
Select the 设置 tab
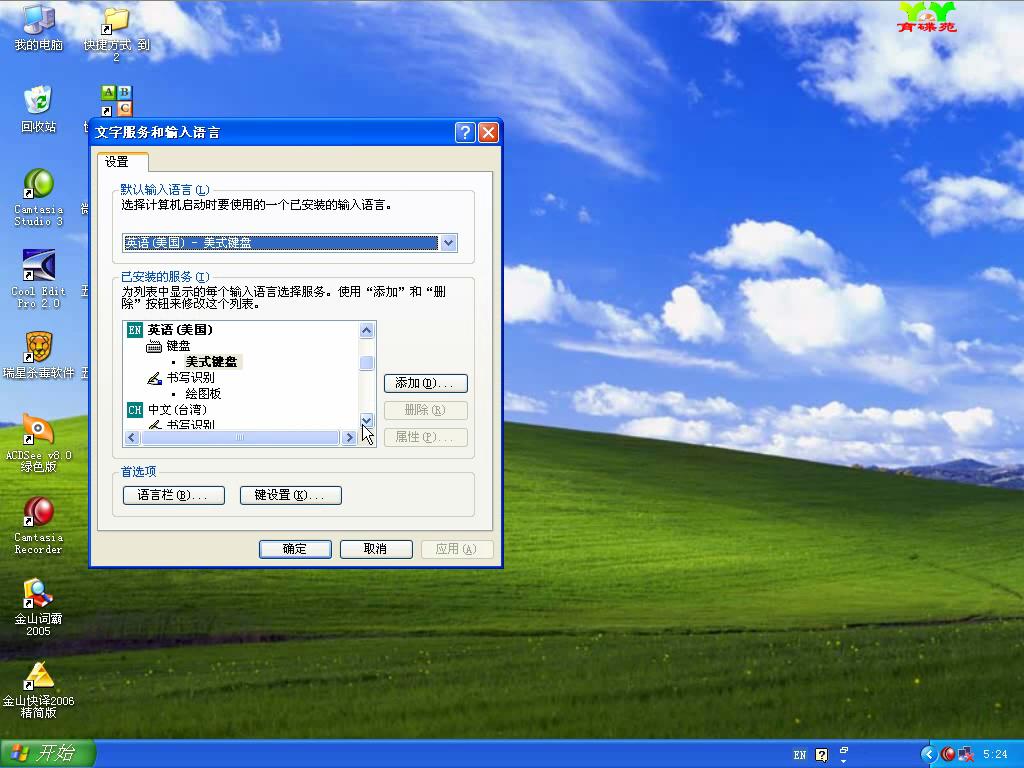[122, 162]
